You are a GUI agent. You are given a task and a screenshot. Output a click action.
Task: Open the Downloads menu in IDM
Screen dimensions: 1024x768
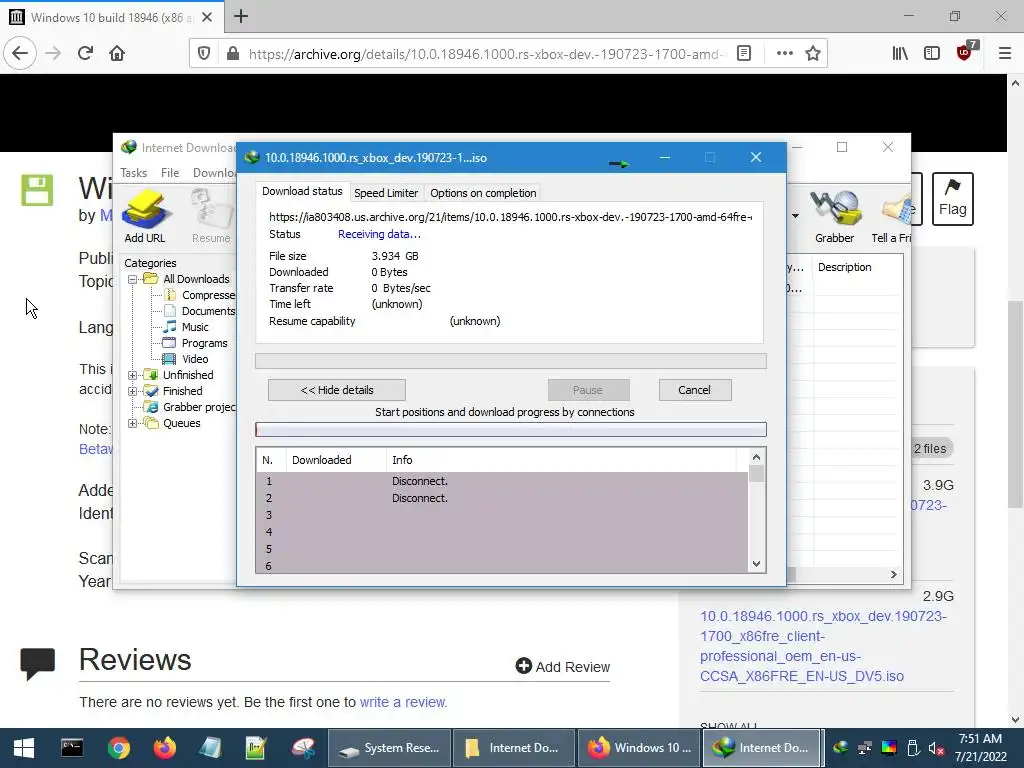pos(214,172)
